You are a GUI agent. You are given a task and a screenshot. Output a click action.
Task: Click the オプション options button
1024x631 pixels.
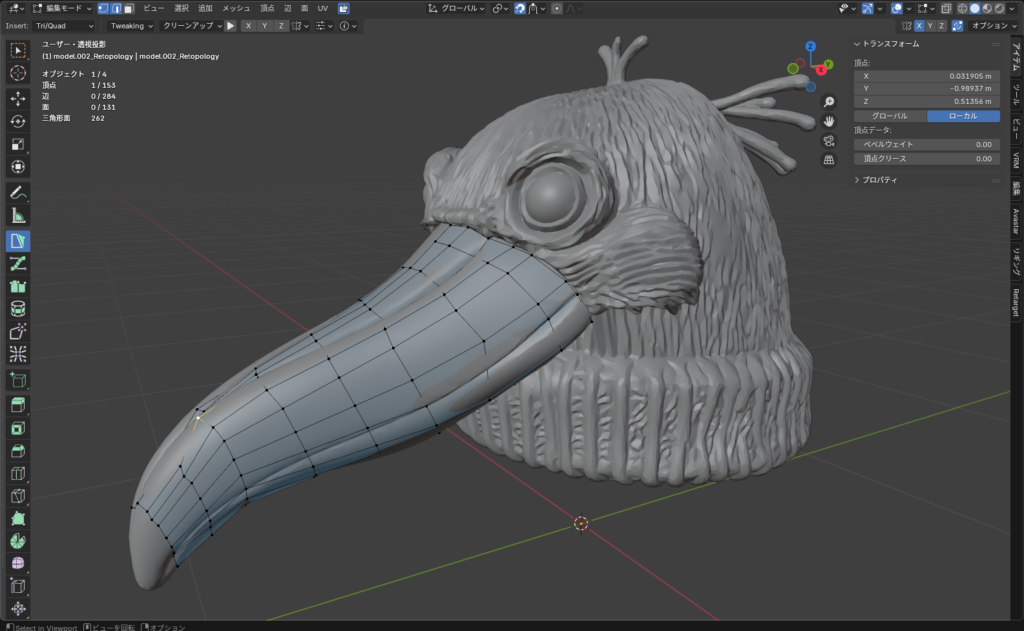click(992, 25)
